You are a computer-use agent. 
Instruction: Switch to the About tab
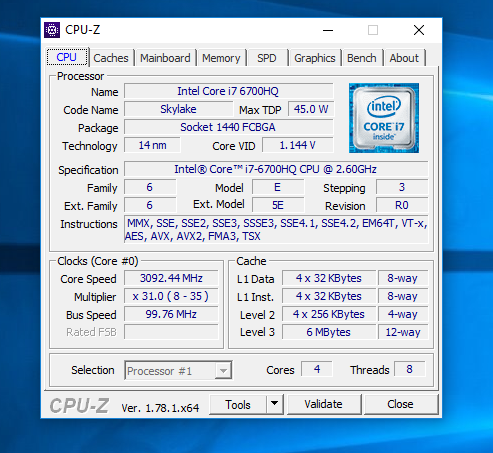pos(404,58)
